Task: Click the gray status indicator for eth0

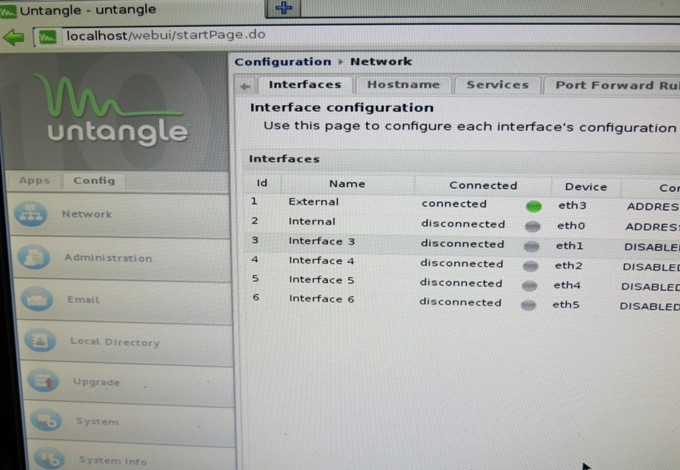Action: tap(533, 226)
